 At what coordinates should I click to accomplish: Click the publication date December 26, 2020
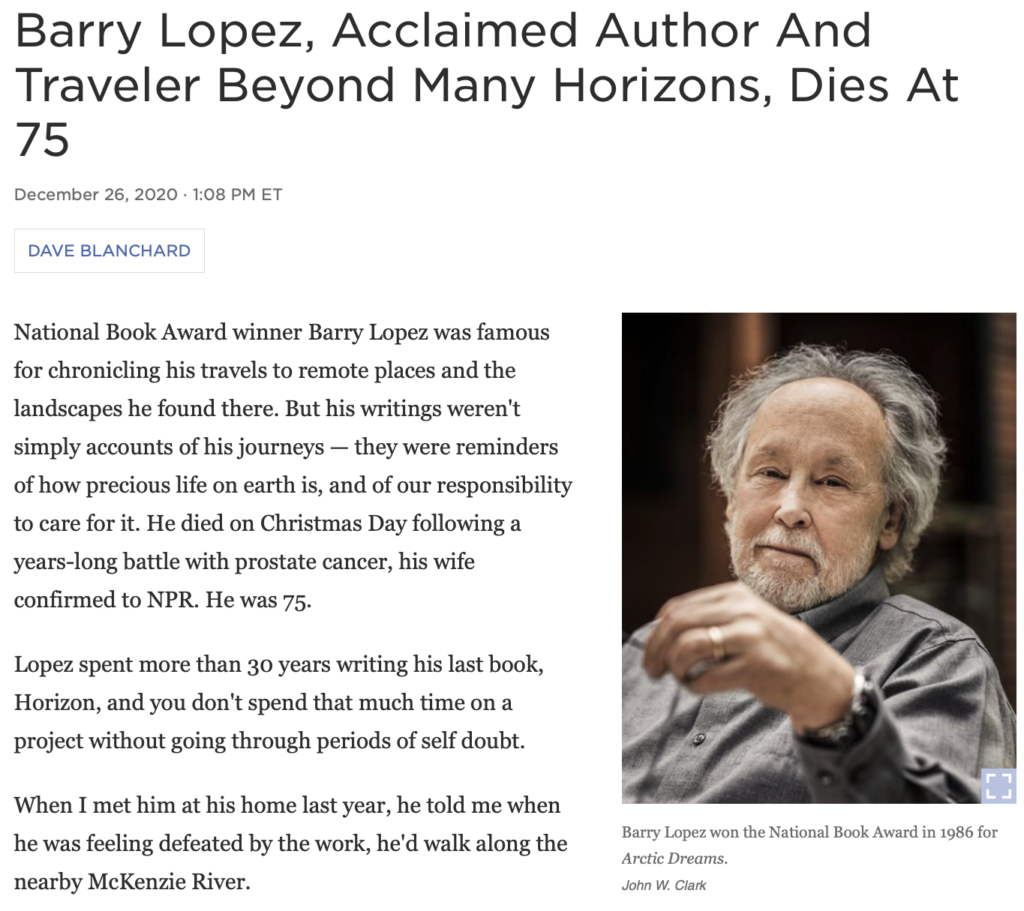pos(95,194)
